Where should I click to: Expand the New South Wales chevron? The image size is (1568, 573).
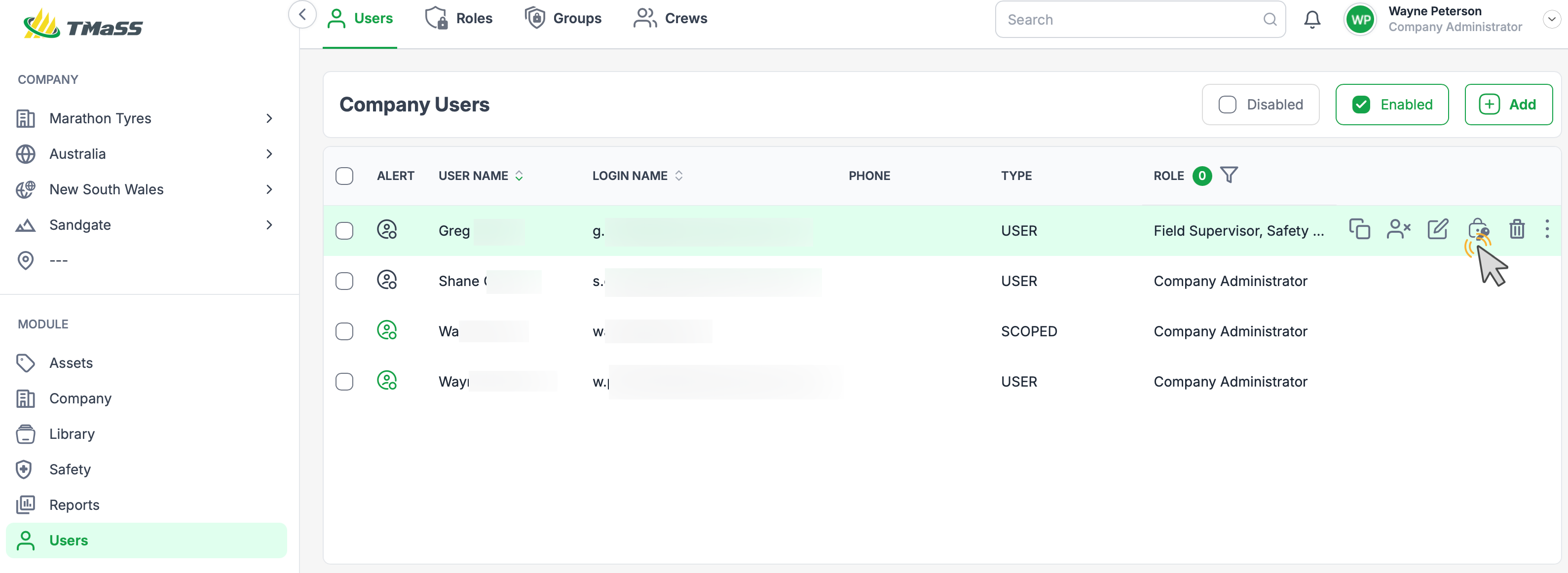269,190
